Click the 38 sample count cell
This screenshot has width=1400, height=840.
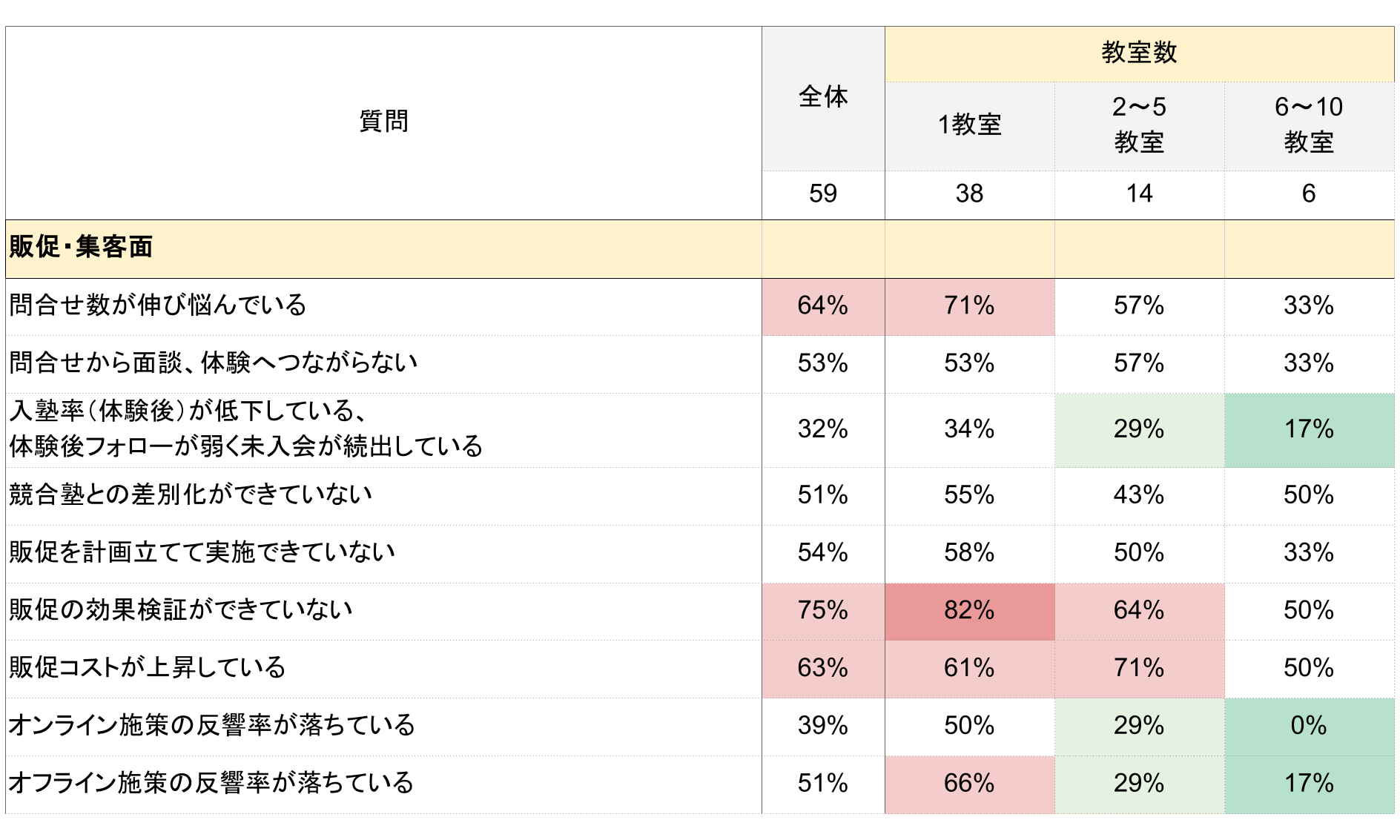pos(969,194)
